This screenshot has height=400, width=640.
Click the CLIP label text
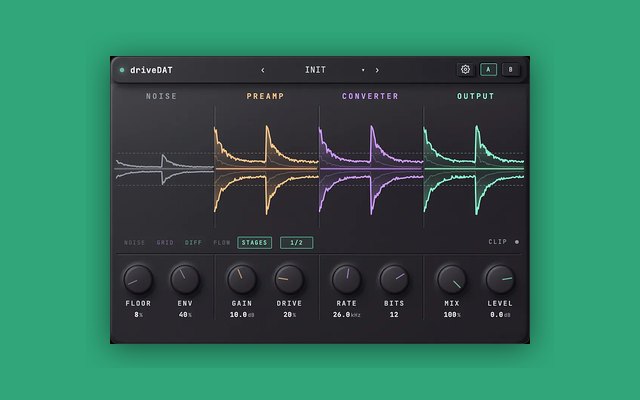point(498,242)
